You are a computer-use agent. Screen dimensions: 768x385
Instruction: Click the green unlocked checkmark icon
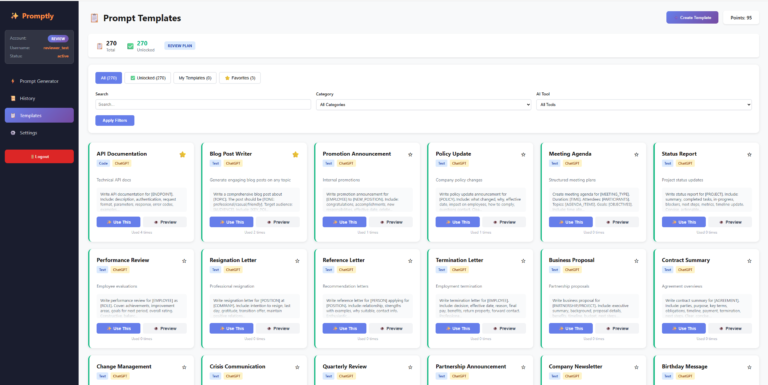(130, 46)
